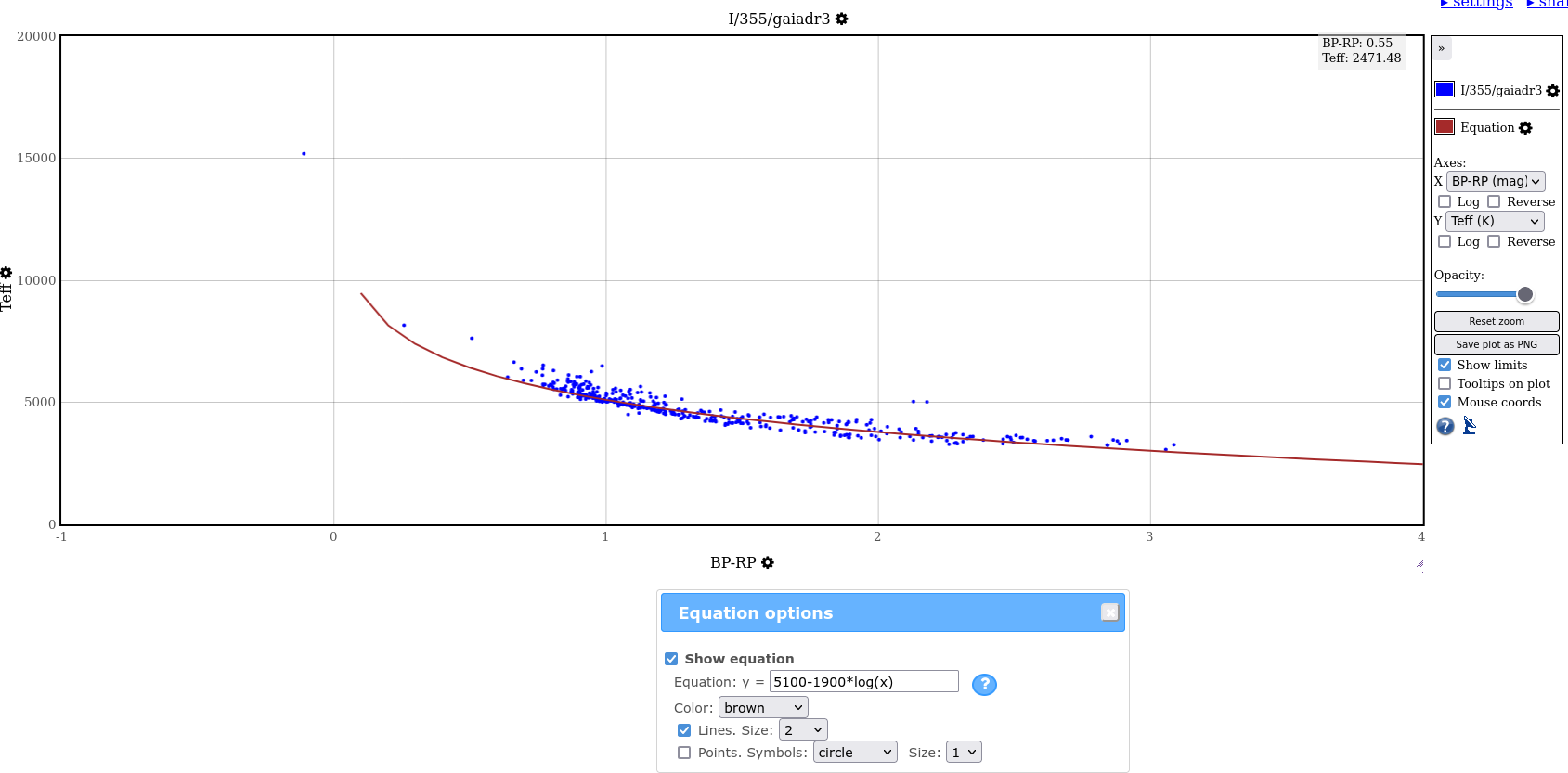The height and width of the screenshot is (773, 1568).
Task: Open the equation Color dropdown
Action: pos(762,708)
